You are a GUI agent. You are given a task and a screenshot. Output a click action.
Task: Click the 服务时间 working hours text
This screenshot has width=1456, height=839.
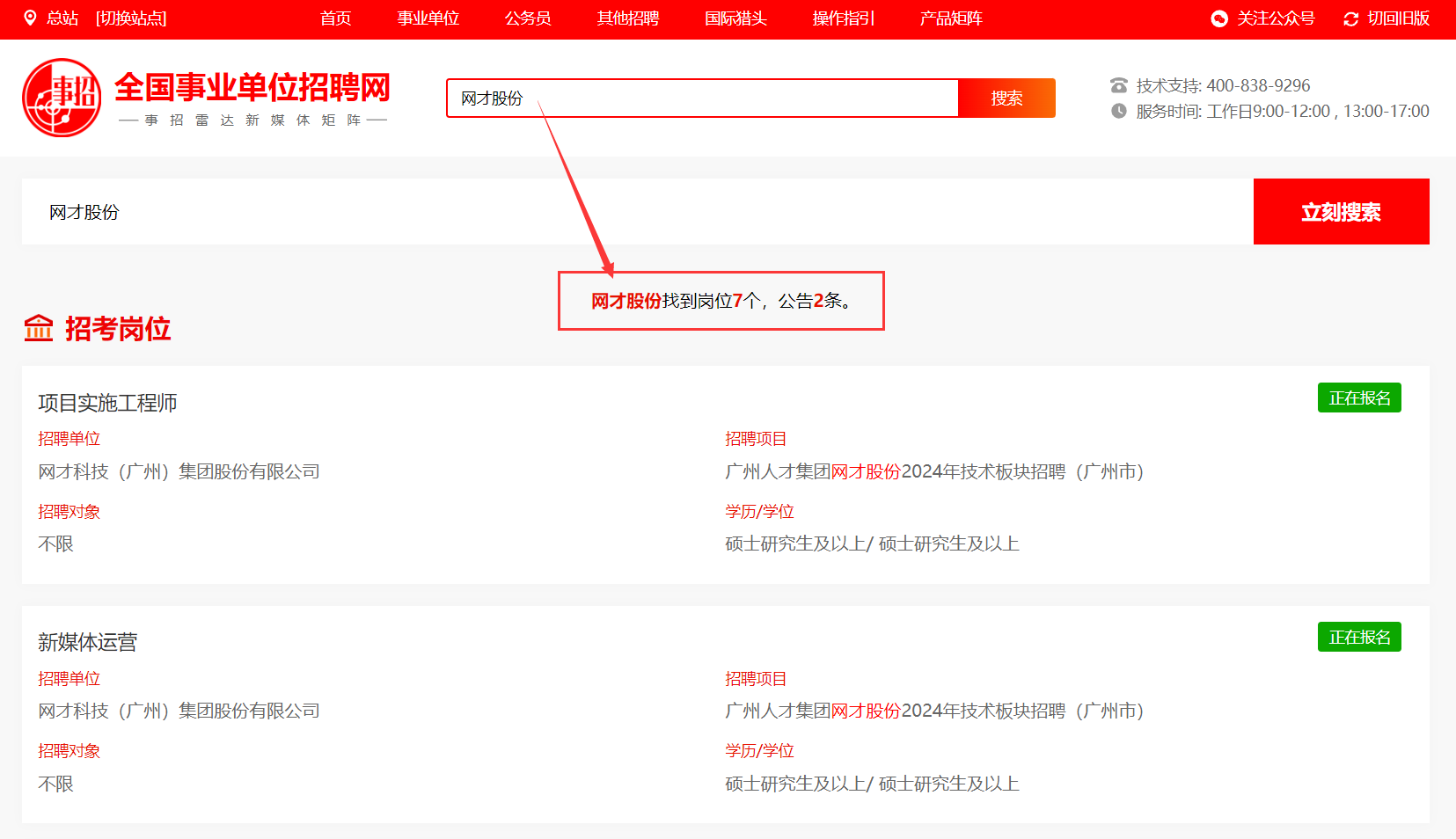(1283, 111)
